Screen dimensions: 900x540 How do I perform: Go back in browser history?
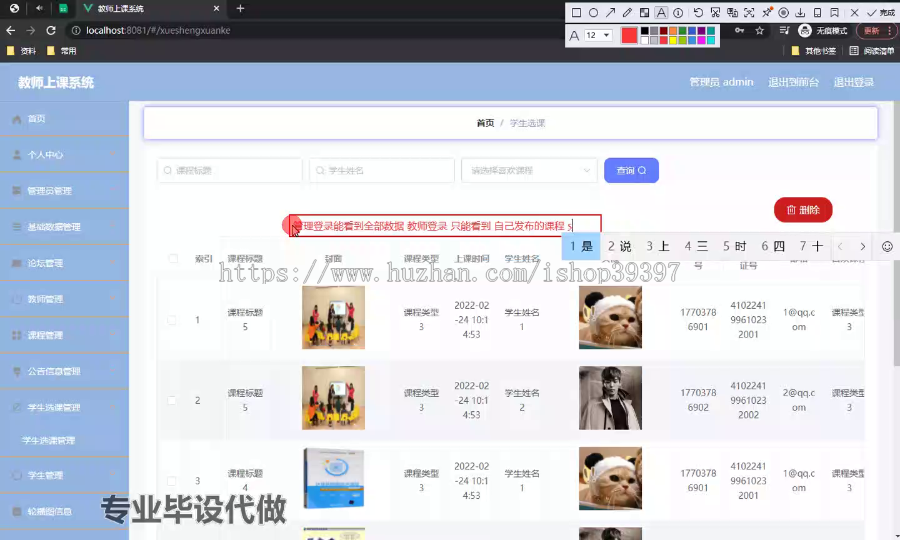[x=11, y=30]
